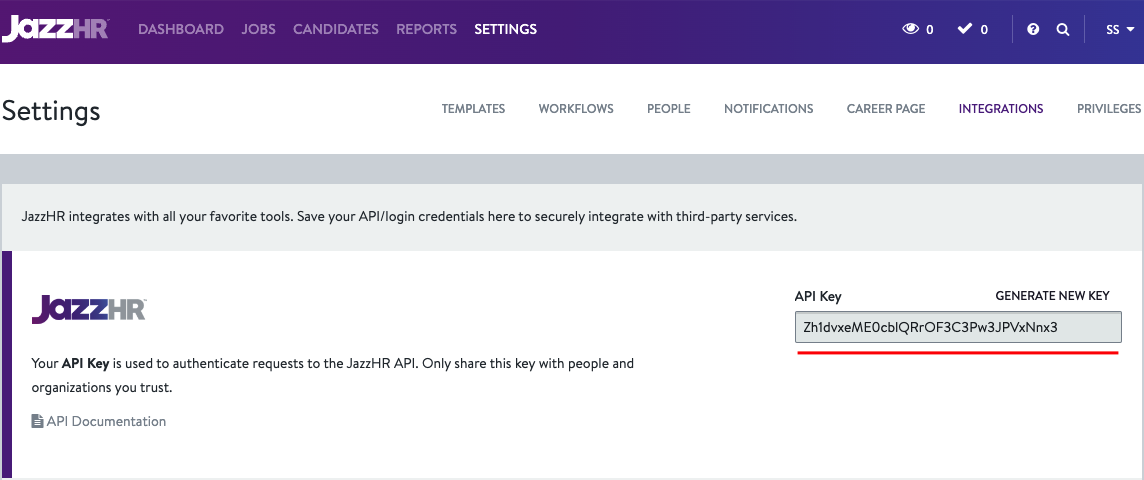Click the Settings page heading
The image size is (1144, 480).
(51, 111)
